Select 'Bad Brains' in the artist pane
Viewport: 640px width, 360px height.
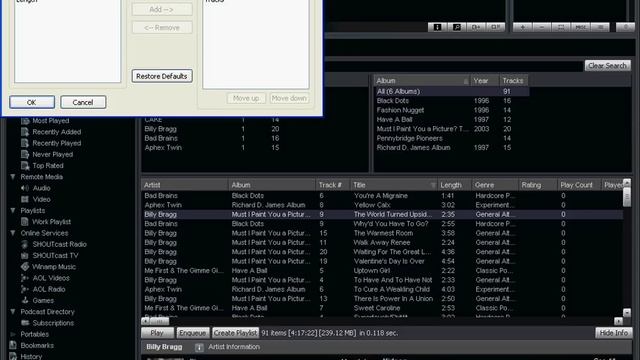(255, 138)
